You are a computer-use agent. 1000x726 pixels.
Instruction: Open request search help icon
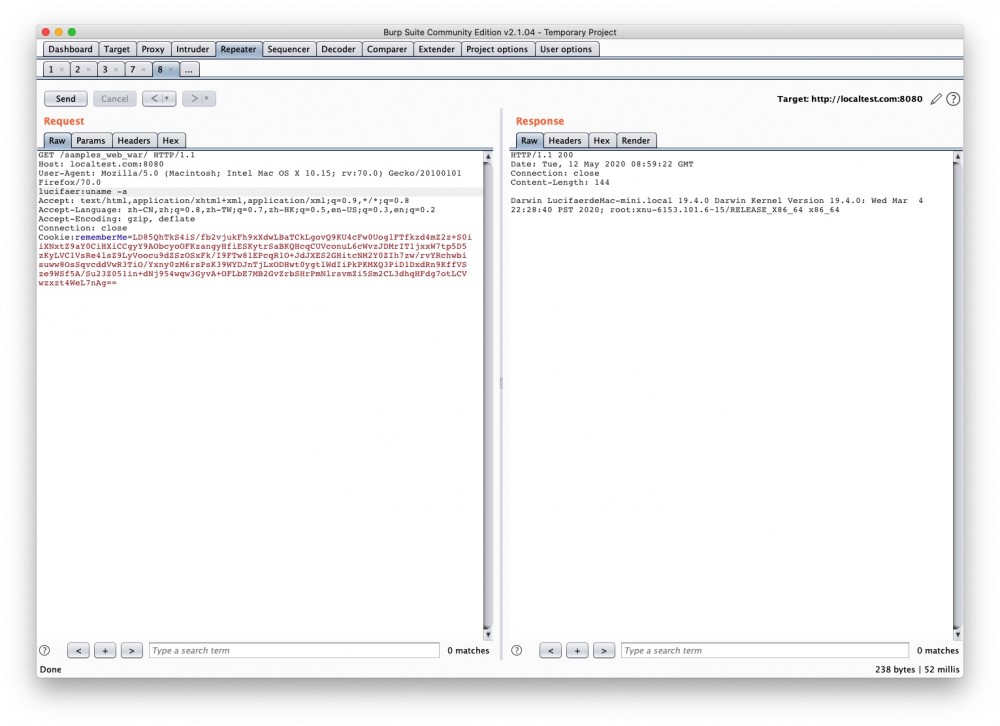[45, 651]
